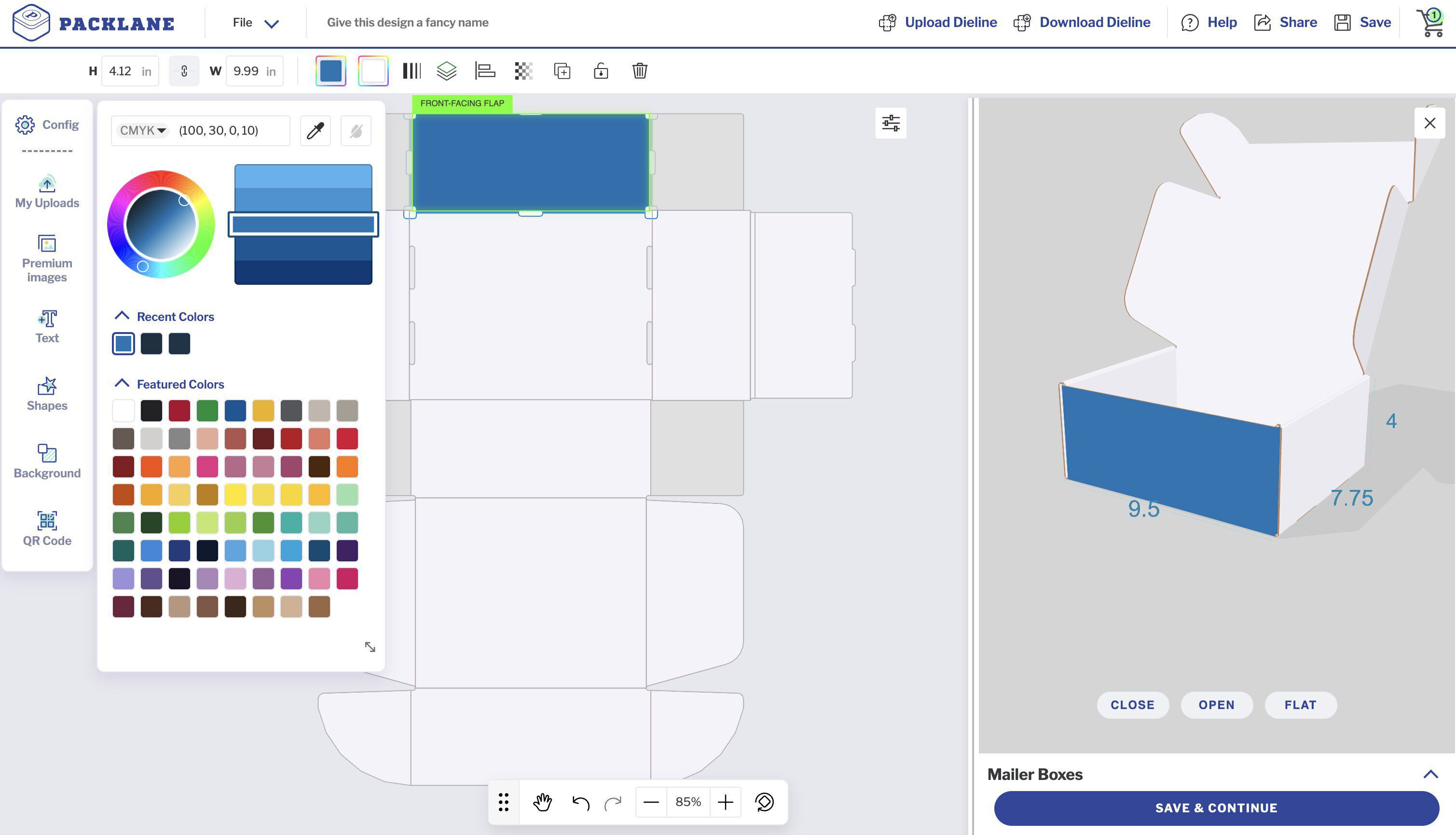
Task: Open the Shapes panel
Action: (47, 394)
